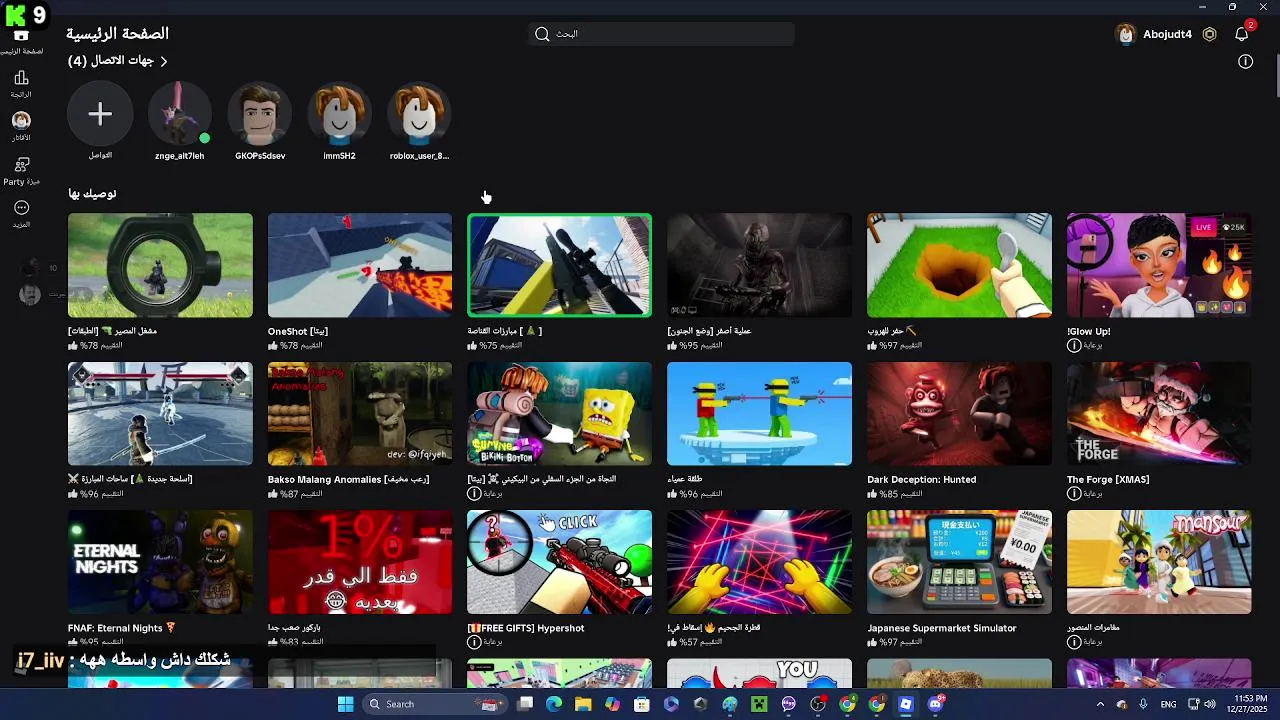This screenshot has width=1280, height=720.
Task: Open the highlighted sniper duels game thumbnail
Action: click(560, 265)
